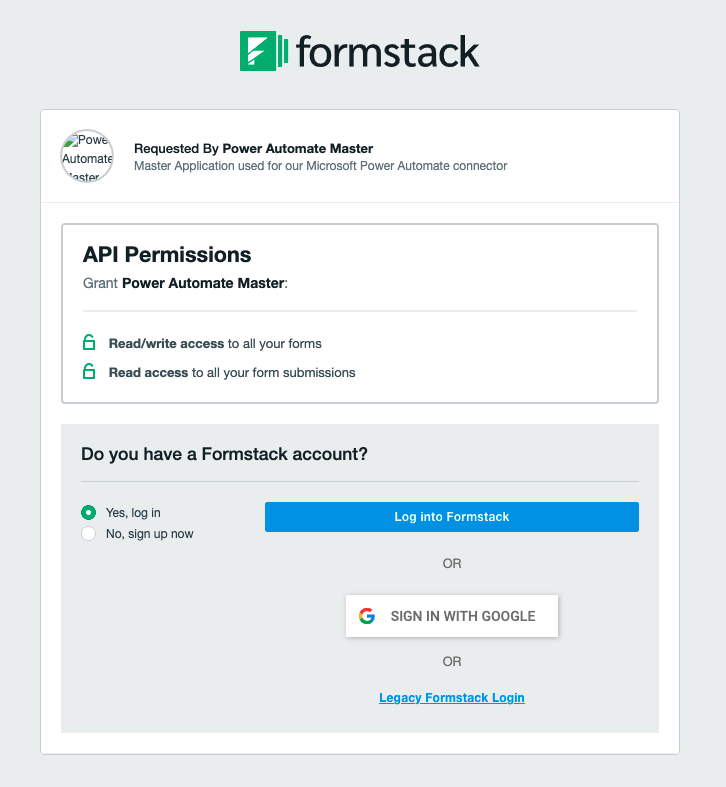Click the API Permissions heading
Viewport: 726px width, 787px height.
click(167, 255)
